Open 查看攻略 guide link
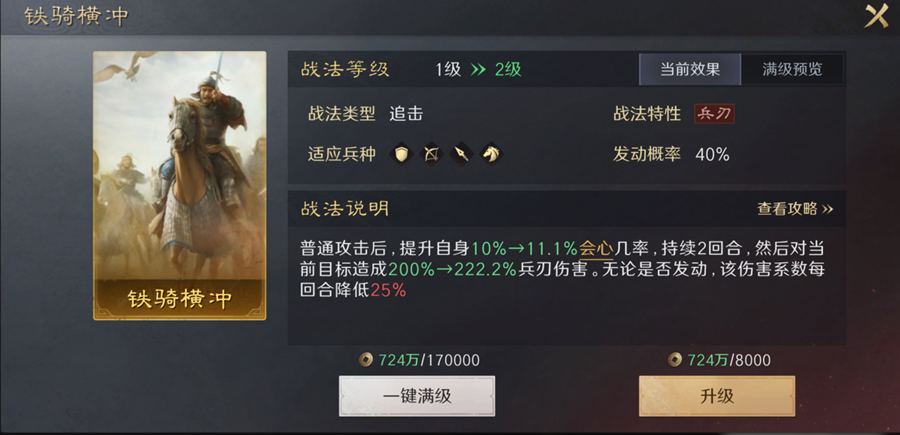The height and width of the screenshot is (435, 900). pyautogui.click(x=795, y=208)
